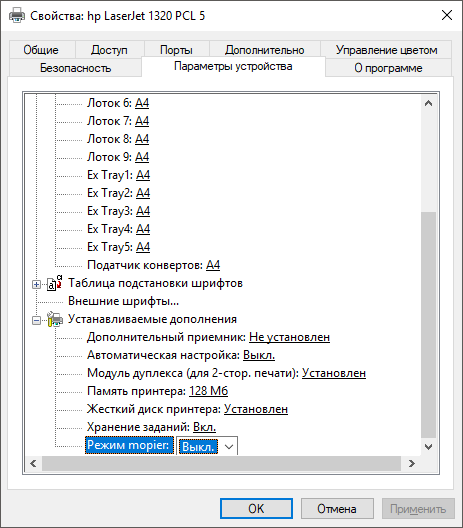Click the vertical scrollbar down arrow
This screenshot has width=463, height=528.
(x=428, y=447)
